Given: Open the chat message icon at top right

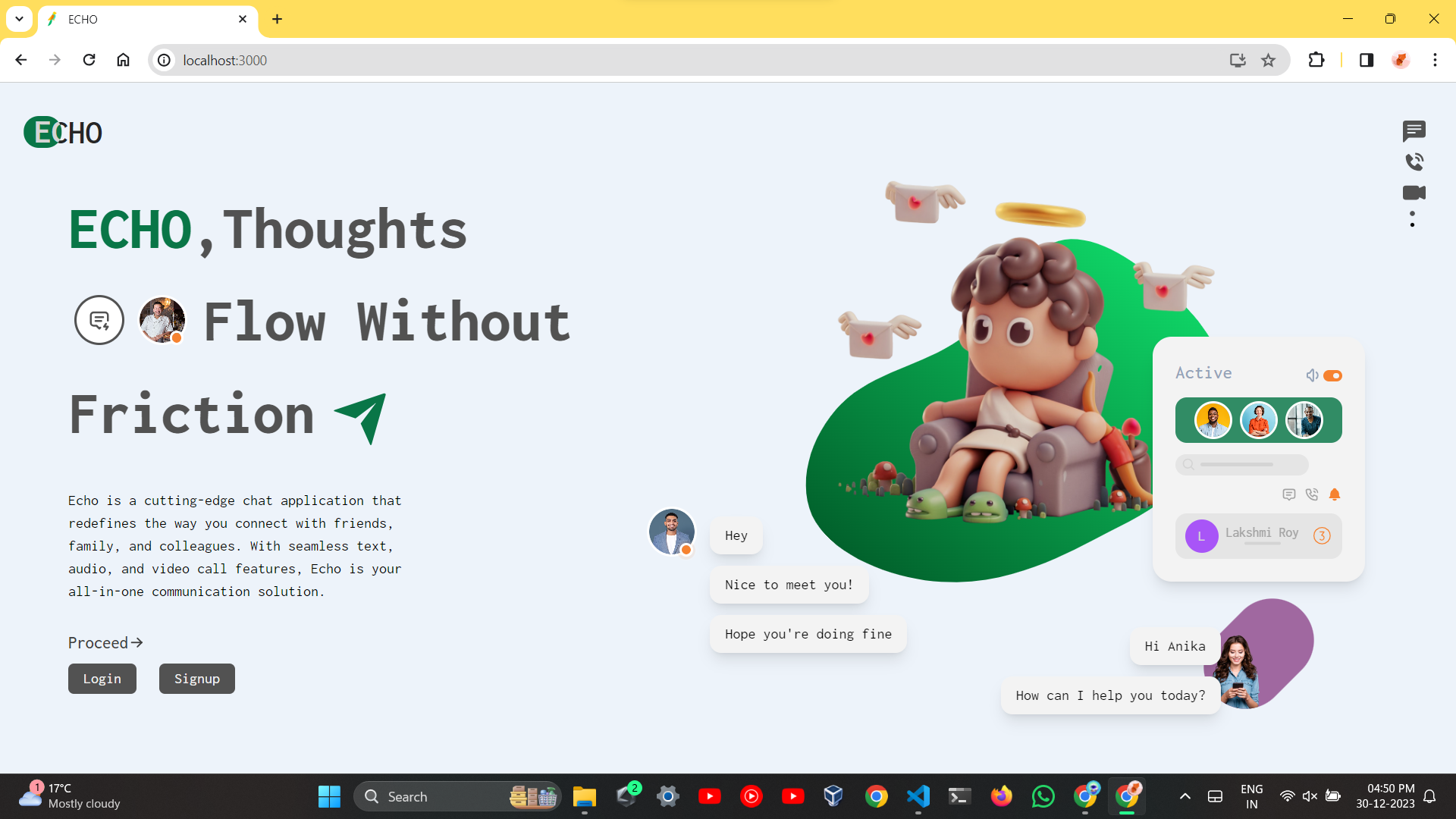Looking at the screenshot, I should pos(1414,131).
